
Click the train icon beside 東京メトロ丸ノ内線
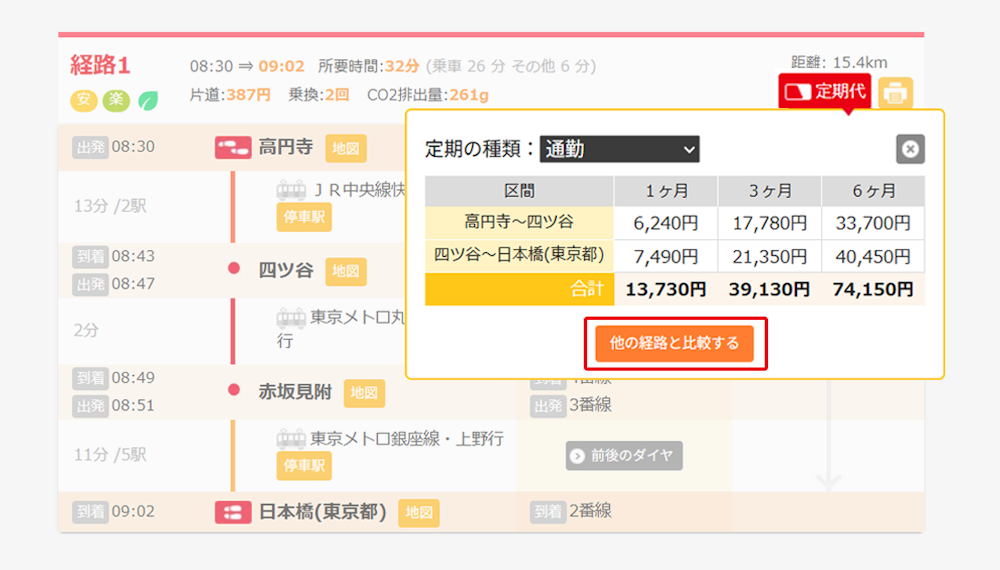click(291, 318)
